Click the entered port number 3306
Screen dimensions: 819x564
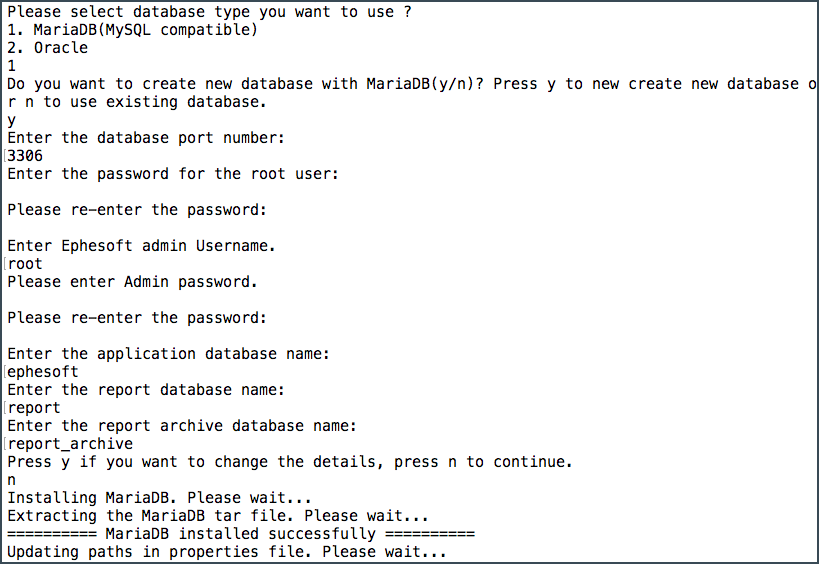pyautogui.click(x=25, y=156)
